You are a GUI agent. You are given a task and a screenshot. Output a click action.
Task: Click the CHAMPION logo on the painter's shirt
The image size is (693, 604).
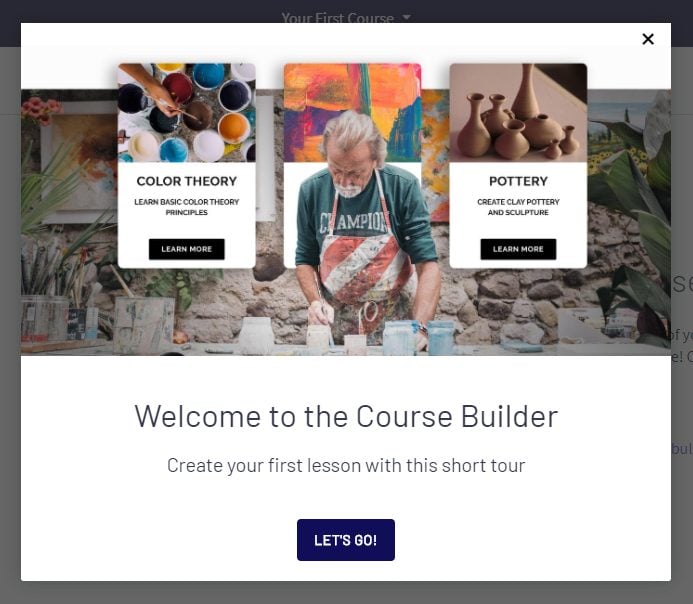coord(354,222)
